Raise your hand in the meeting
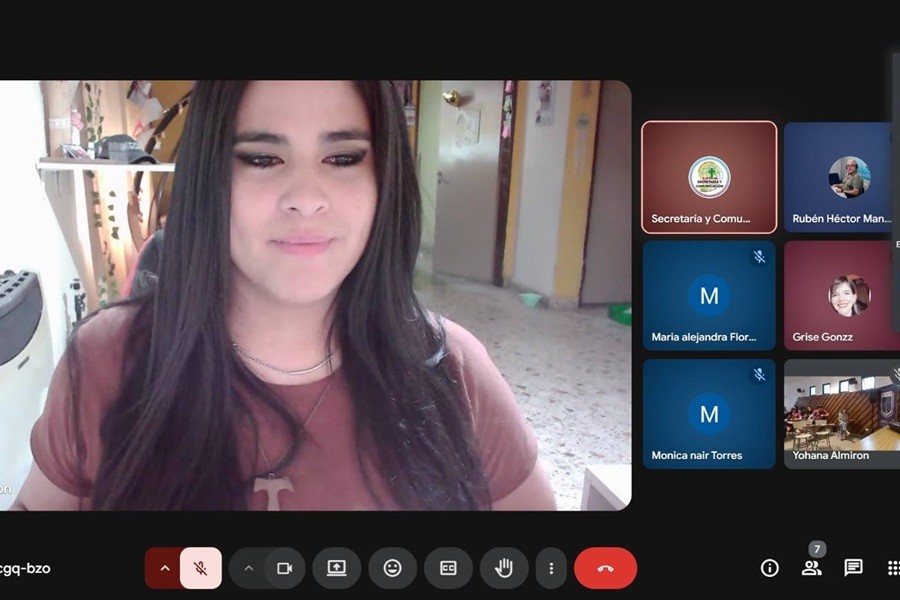Image resolution: width=900 pixels, height=600 pixels. 504,568
